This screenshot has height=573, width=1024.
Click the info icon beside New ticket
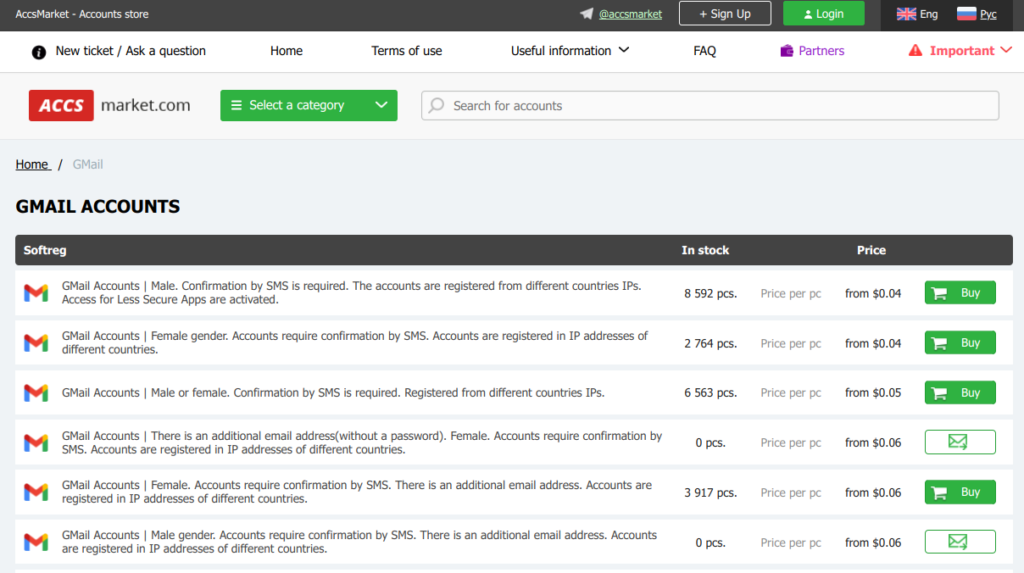point(39,52)
